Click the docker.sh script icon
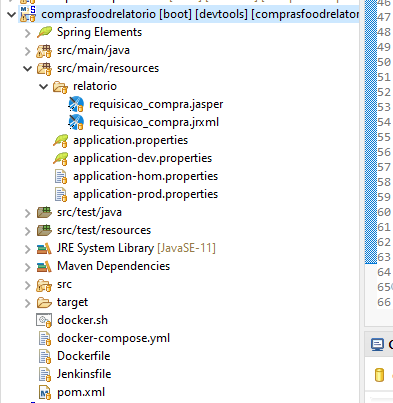This screenshot has height=403, width=393. pos(44,320)
